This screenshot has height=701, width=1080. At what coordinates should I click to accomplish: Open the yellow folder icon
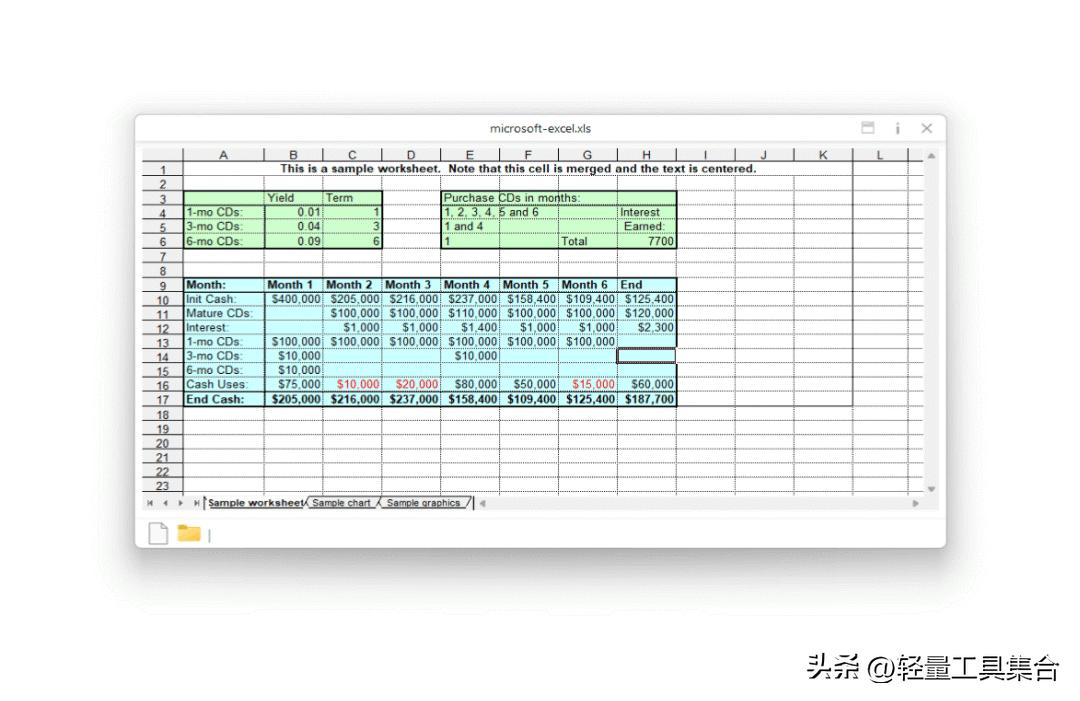tap(189, 532)
